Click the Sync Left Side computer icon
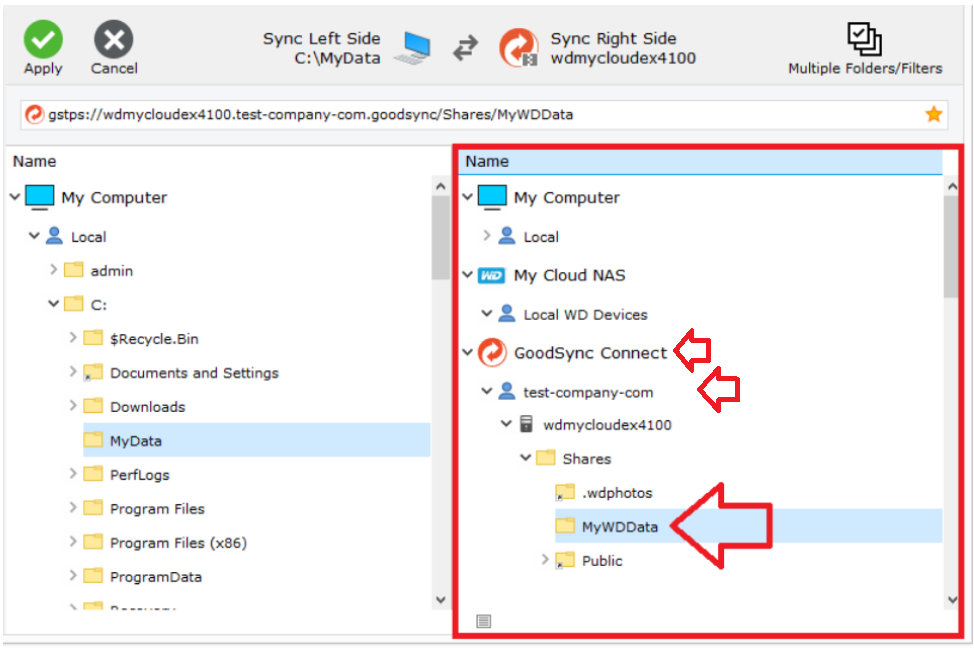This screenshot has width=974, height=648. pyautogui.click(x=414, y=48)
